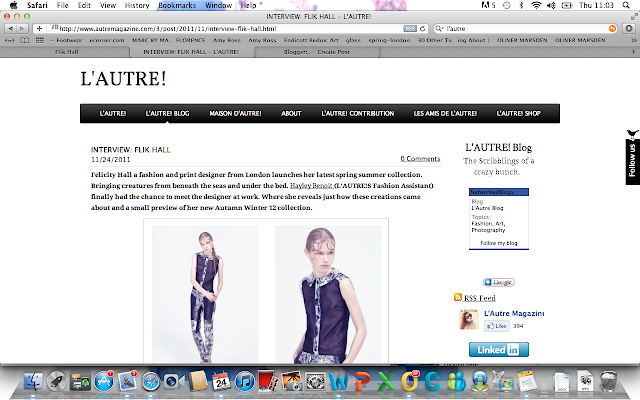The height and width of the screenshot is (400, 640).
Task: Open L'AUTRE! CONTRIBUTION navigation item
Action: pyautogui.click(x=358, y=113)
